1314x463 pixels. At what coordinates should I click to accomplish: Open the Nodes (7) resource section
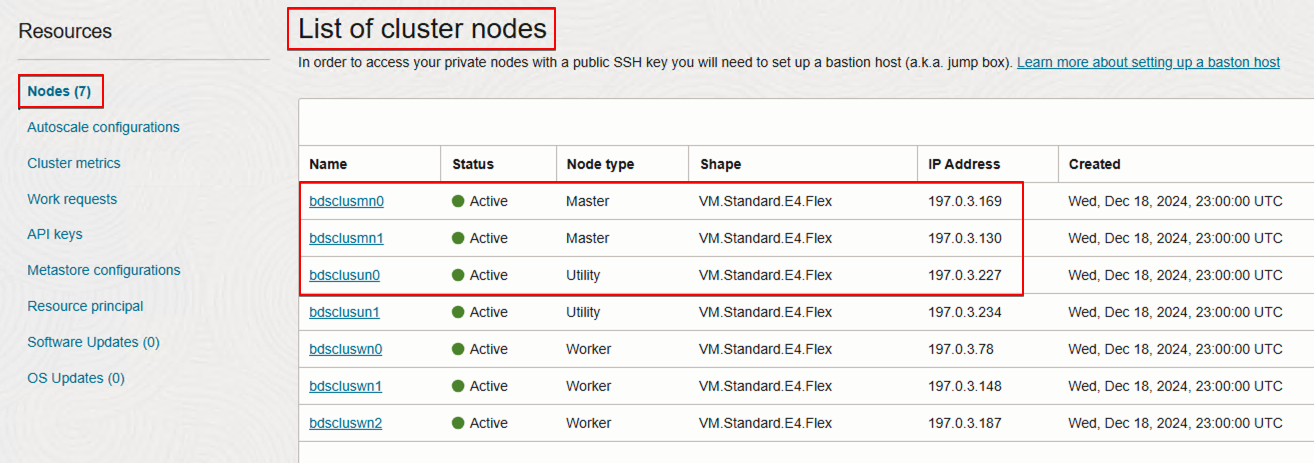click(59, 91)
